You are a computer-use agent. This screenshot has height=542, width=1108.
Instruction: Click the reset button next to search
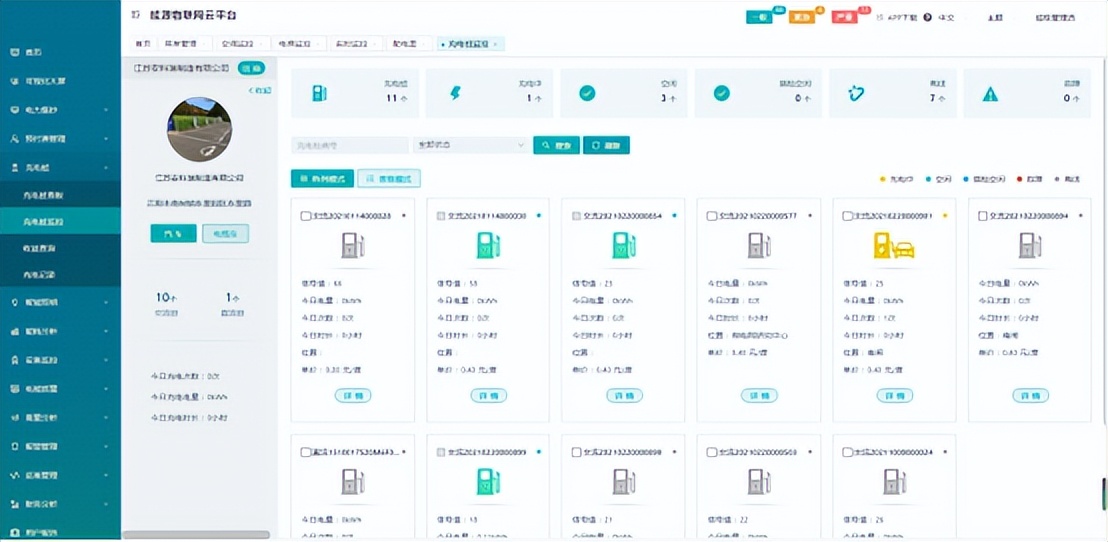606,145
